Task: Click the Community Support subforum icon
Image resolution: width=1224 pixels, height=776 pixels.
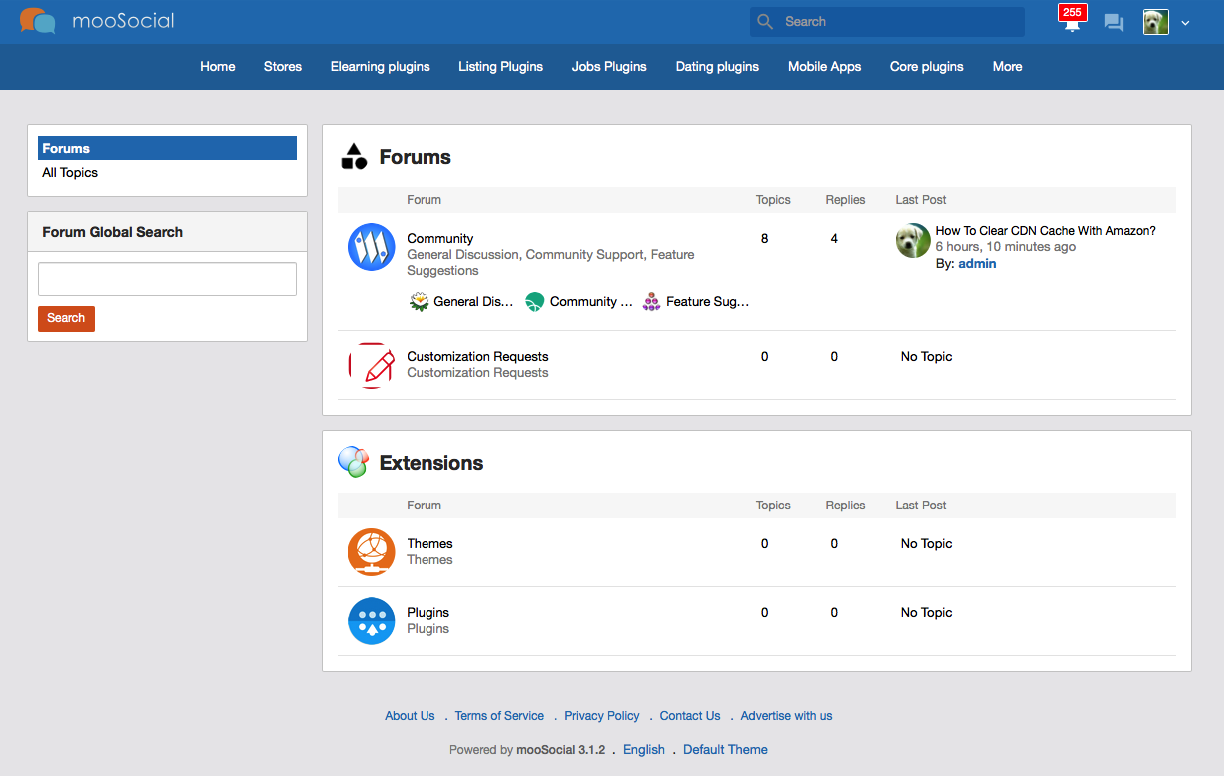Action: click(535, 301)
